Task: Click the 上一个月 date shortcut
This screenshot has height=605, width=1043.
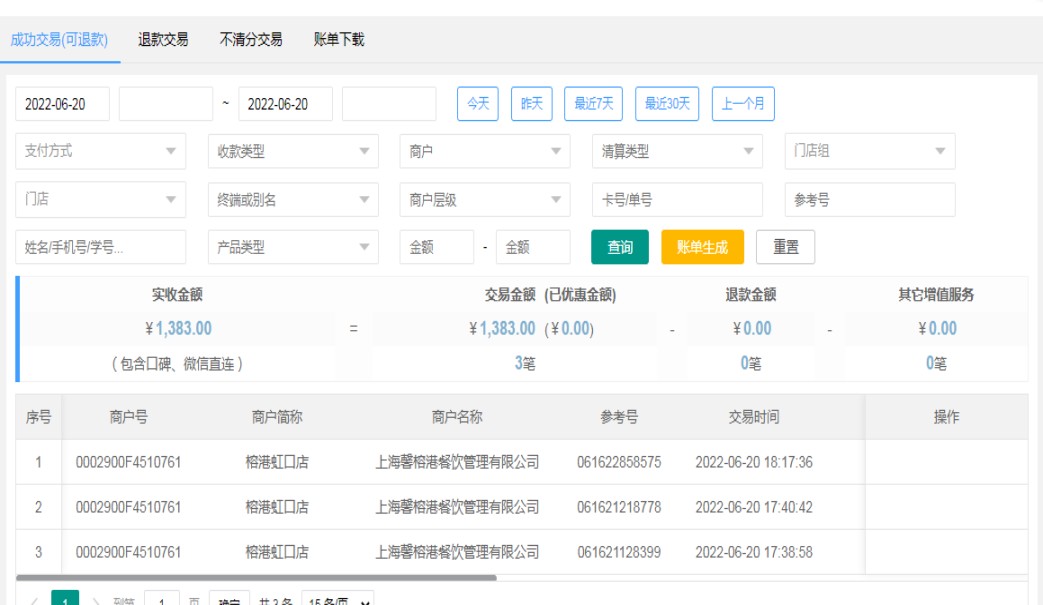Action: [743, 104]
